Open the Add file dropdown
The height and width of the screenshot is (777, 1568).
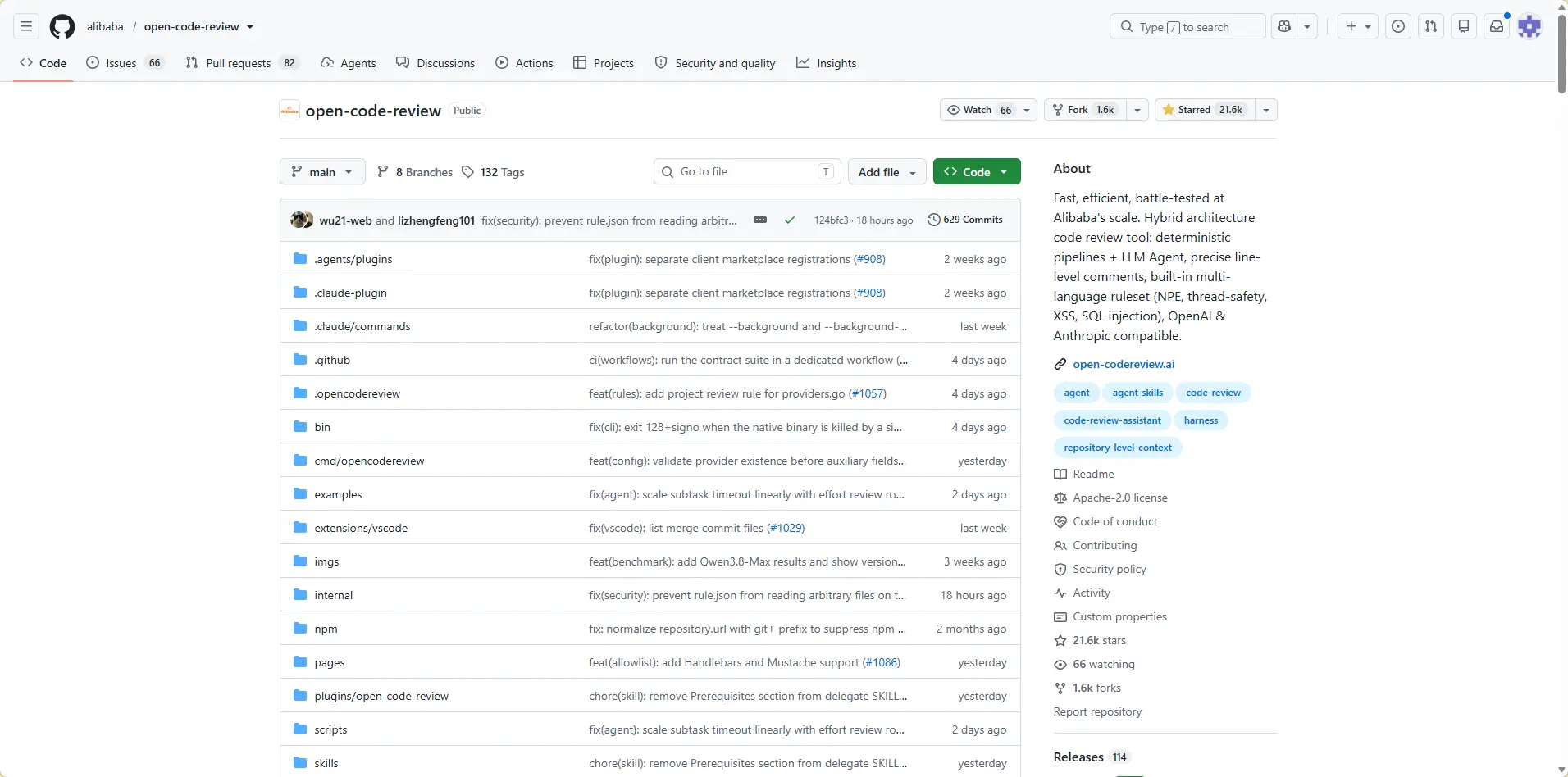tap(887, 171)
